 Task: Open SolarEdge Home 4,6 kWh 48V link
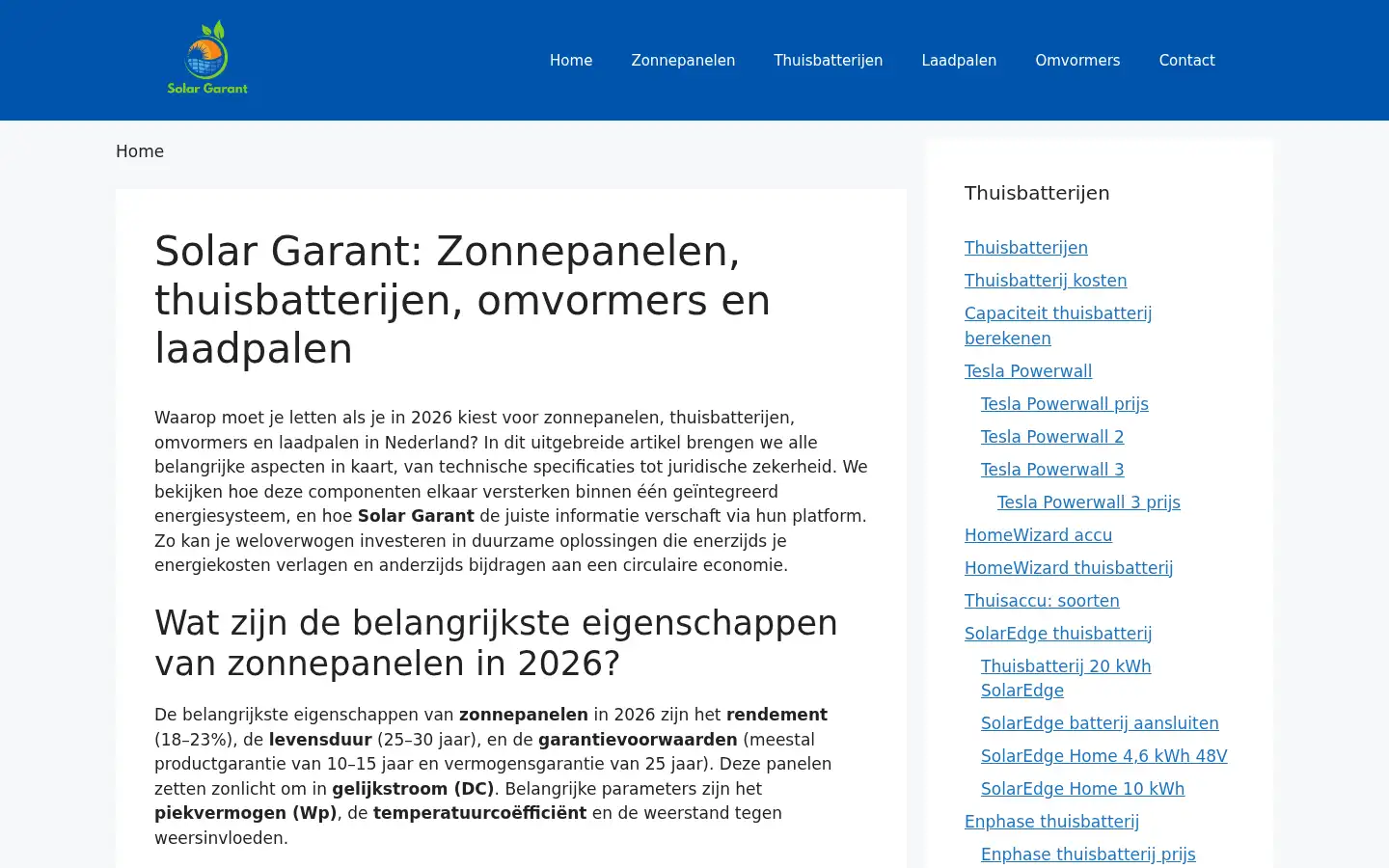(1104, 756)
